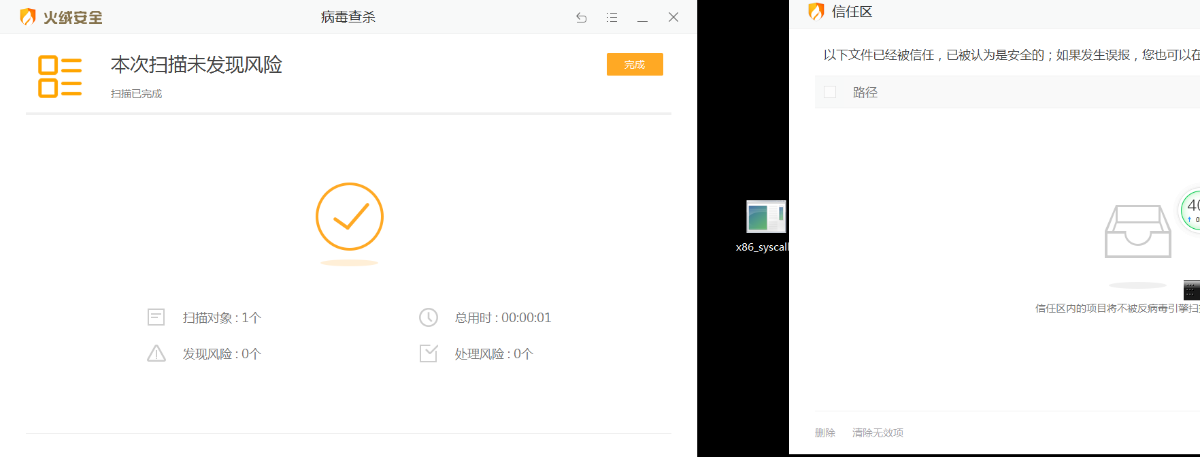Click the orange scan list icon

pyautogui.click(x=60, y=76)
